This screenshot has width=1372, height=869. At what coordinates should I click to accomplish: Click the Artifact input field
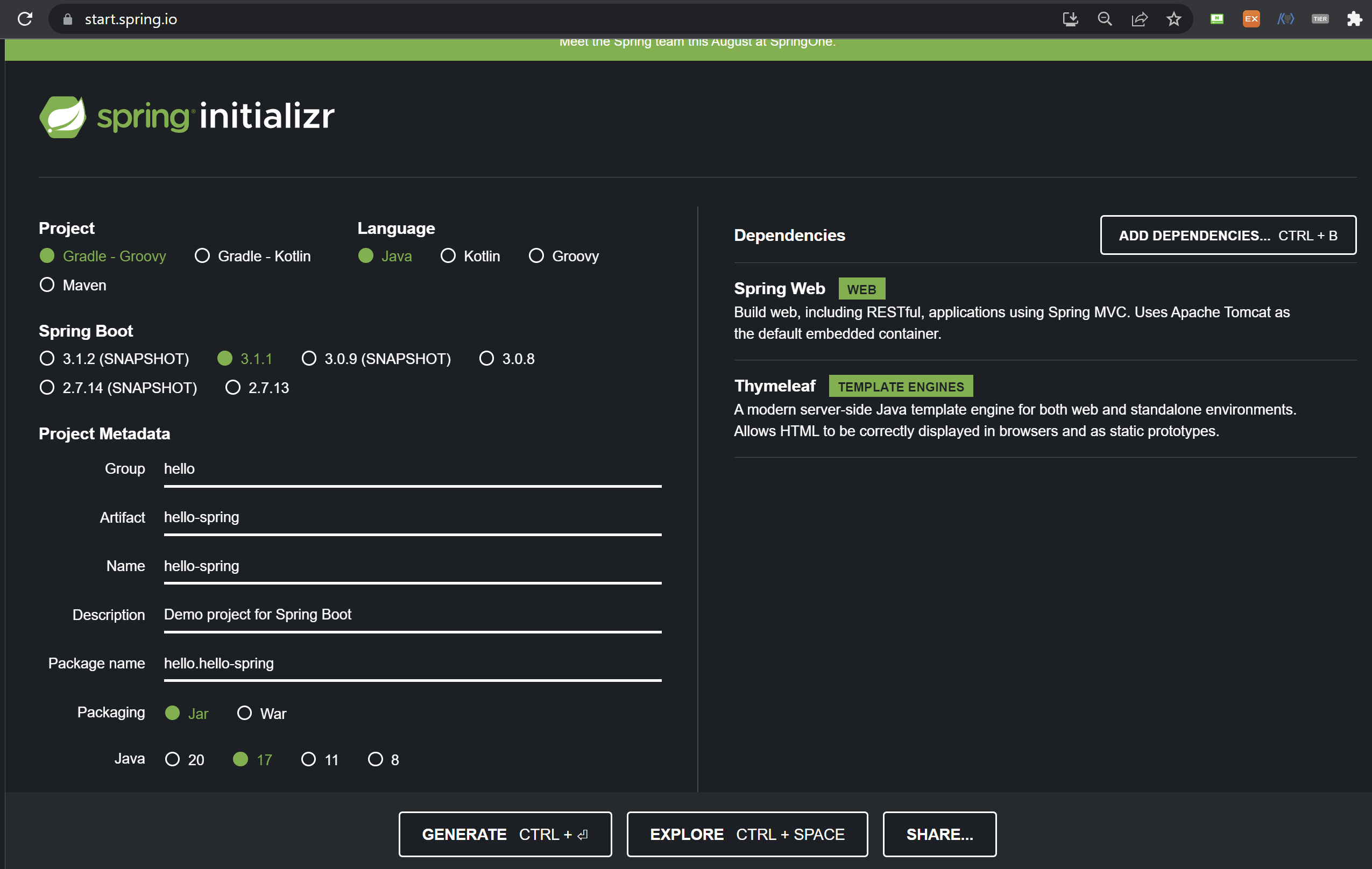point(412,517)
